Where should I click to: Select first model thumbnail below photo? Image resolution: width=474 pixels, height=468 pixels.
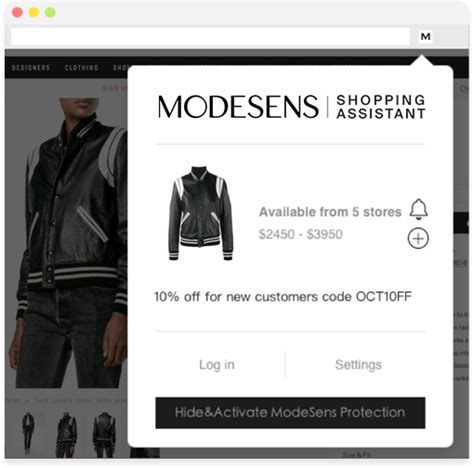pos(28,433)
